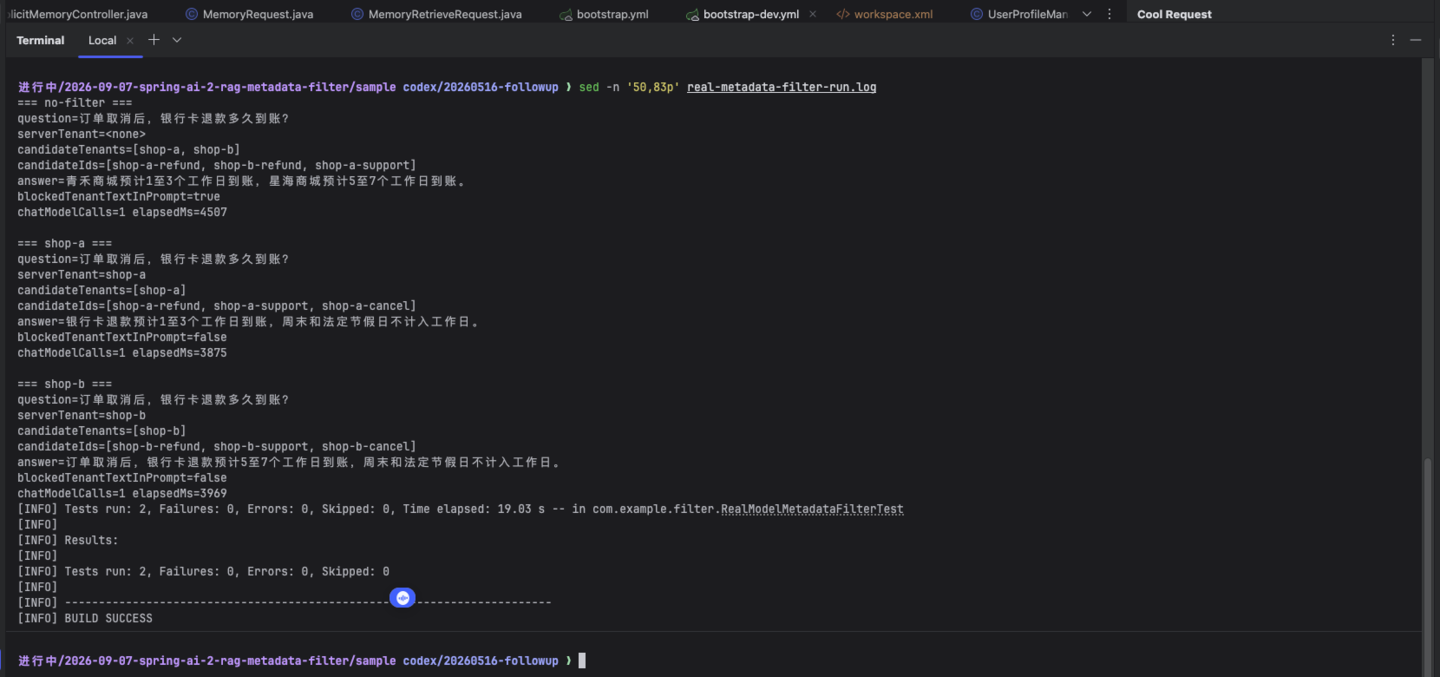This screenshot has height=677, width=1440.
Task: Click the answer line mentioning 青禾商城
Action: 242,181
